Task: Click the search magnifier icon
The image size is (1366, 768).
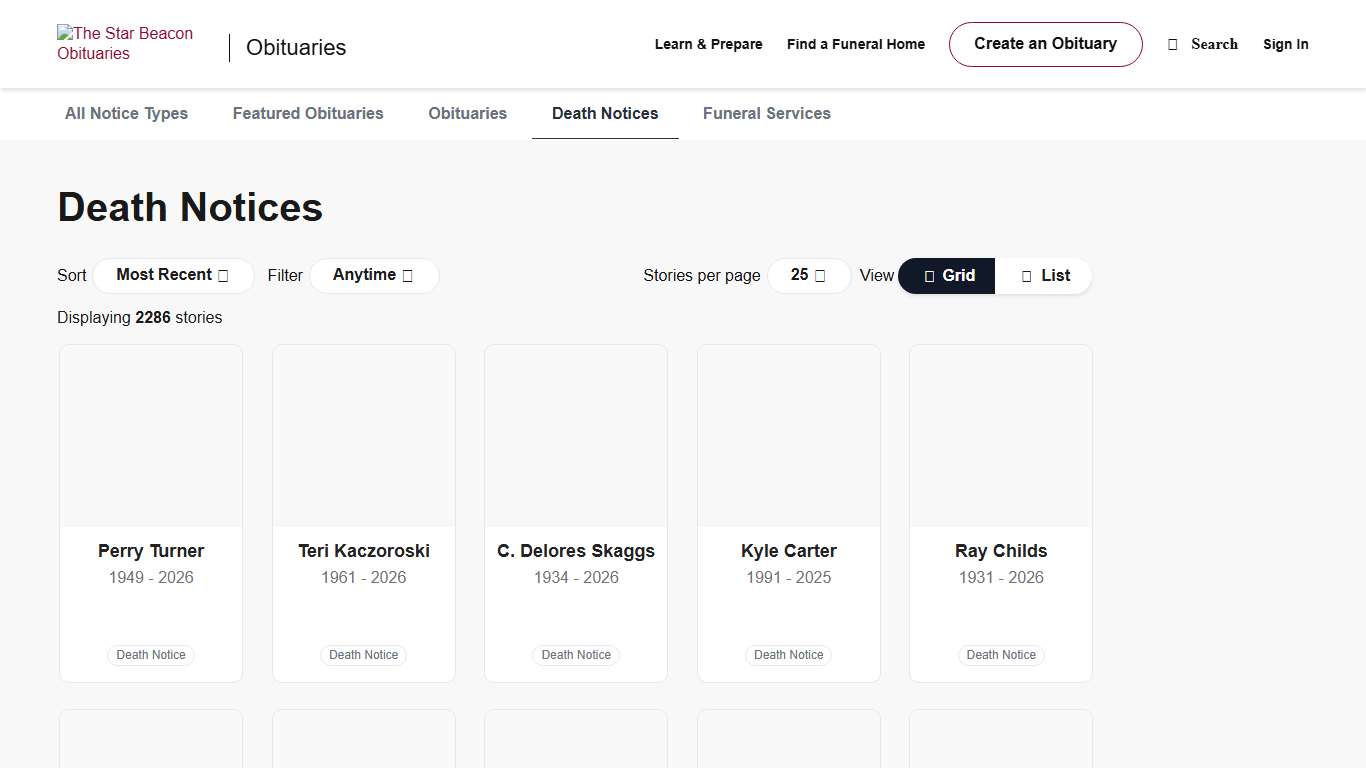Action: click(x=1173, y=44)
